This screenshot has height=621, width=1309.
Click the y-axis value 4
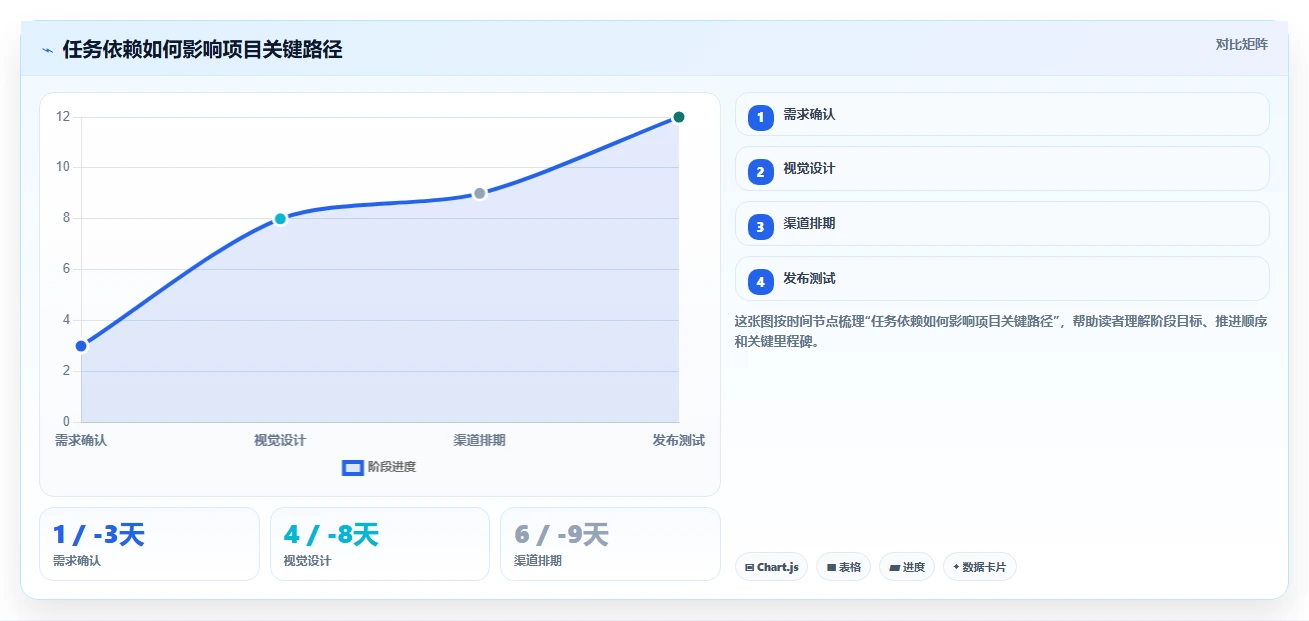[x=66, y=320]
